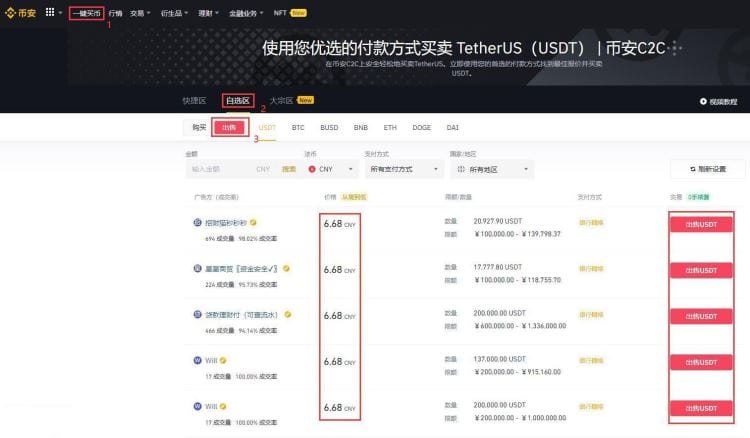Screen dimensions: 750x438
Task: Switch to the 快捷区 tab
Action: [194, 100]
